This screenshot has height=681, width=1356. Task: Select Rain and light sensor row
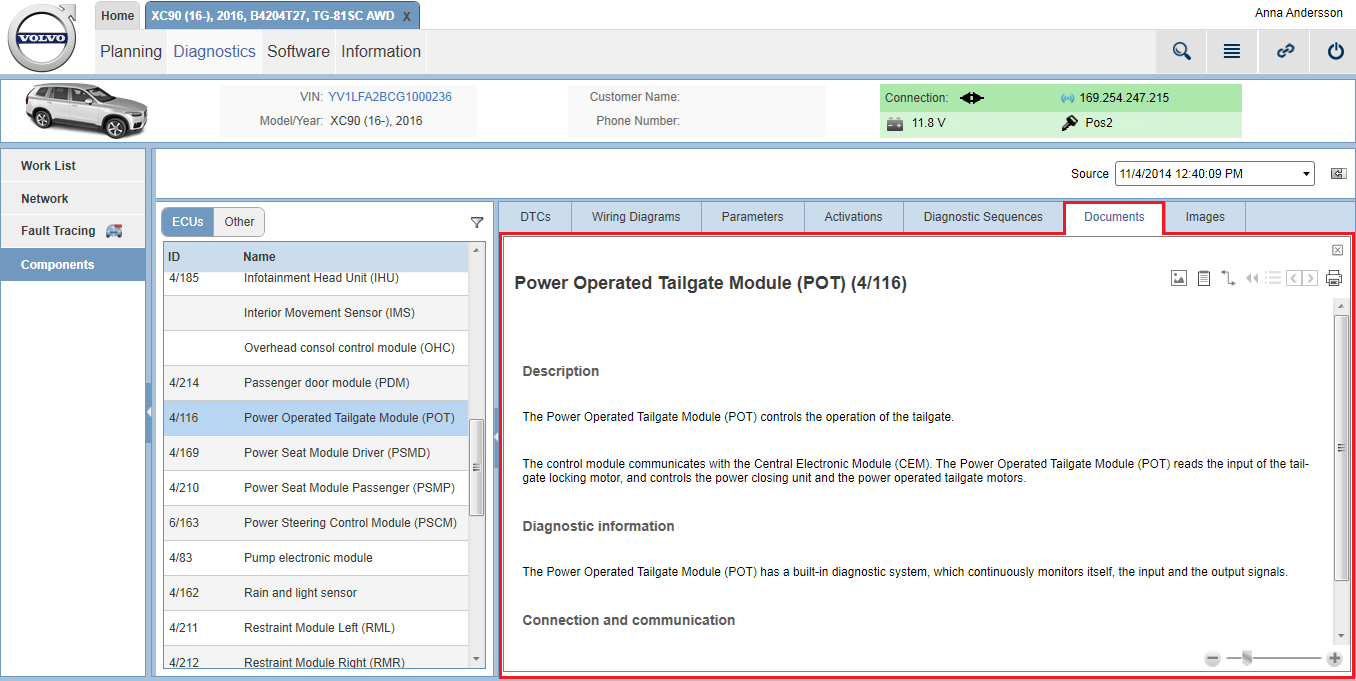[x=315, y=593]
